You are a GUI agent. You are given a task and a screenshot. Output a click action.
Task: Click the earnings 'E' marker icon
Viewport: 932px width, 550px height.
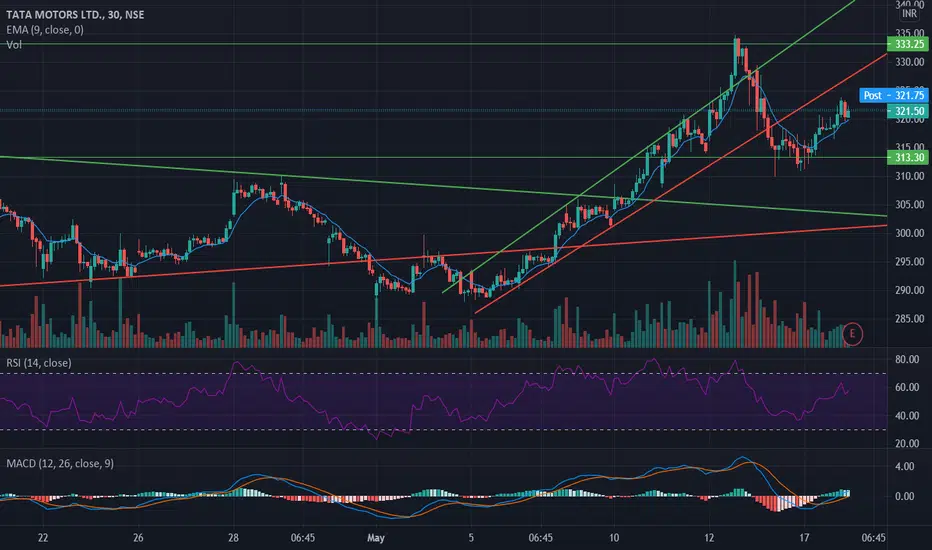click(852, 334)
